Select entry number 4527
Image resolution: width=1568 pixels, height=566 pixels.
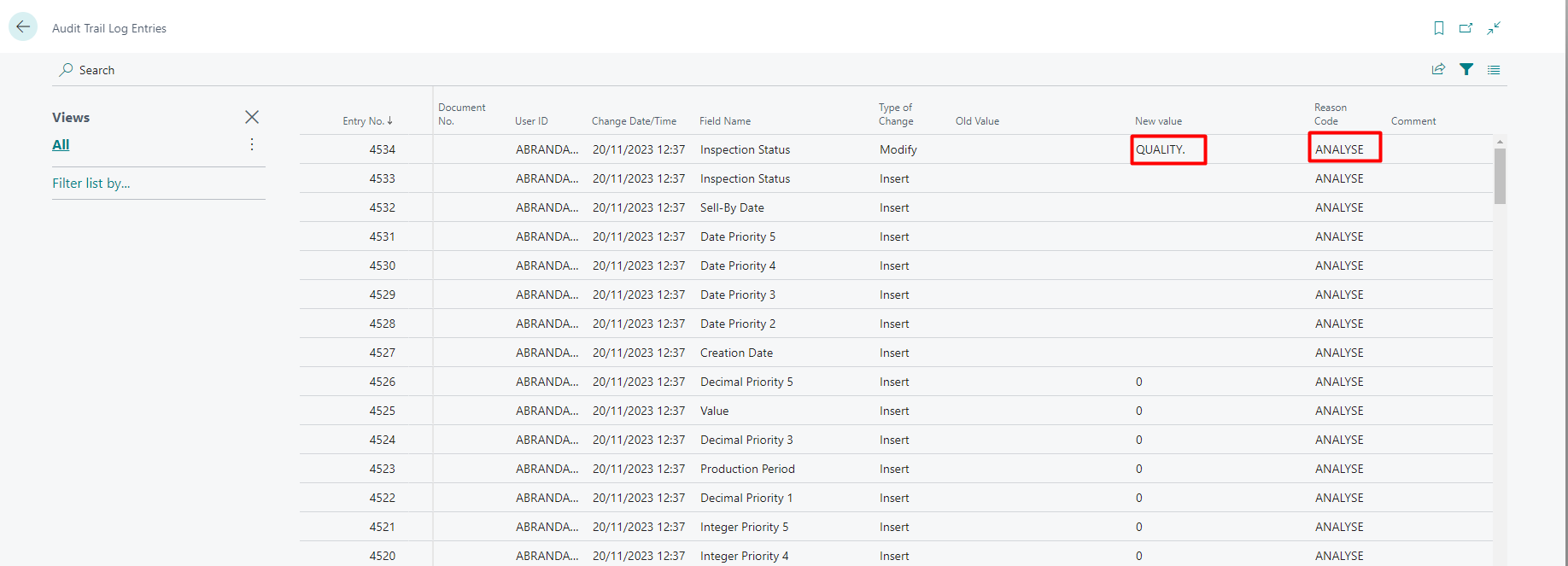(382, 353)
